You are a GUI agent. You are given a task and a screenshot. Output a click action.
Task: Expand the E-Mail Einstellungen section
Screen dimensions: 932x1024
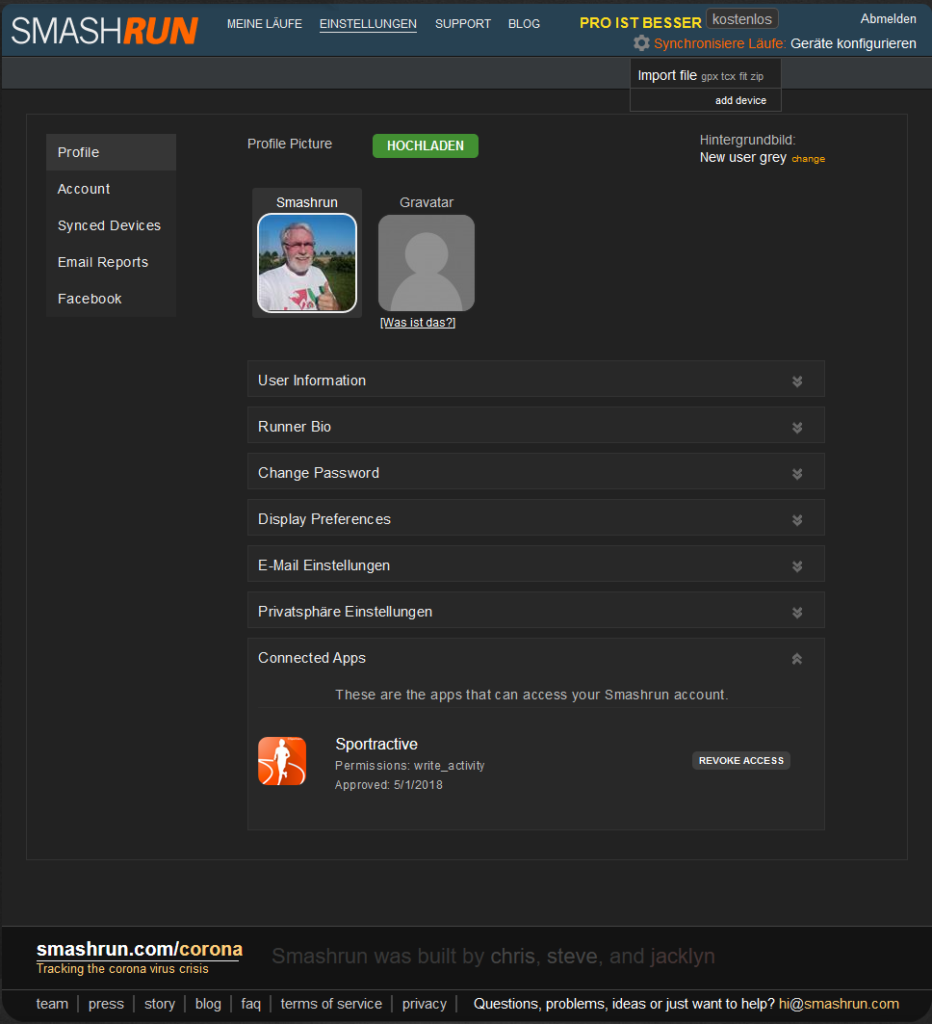[x=797, y=566]
